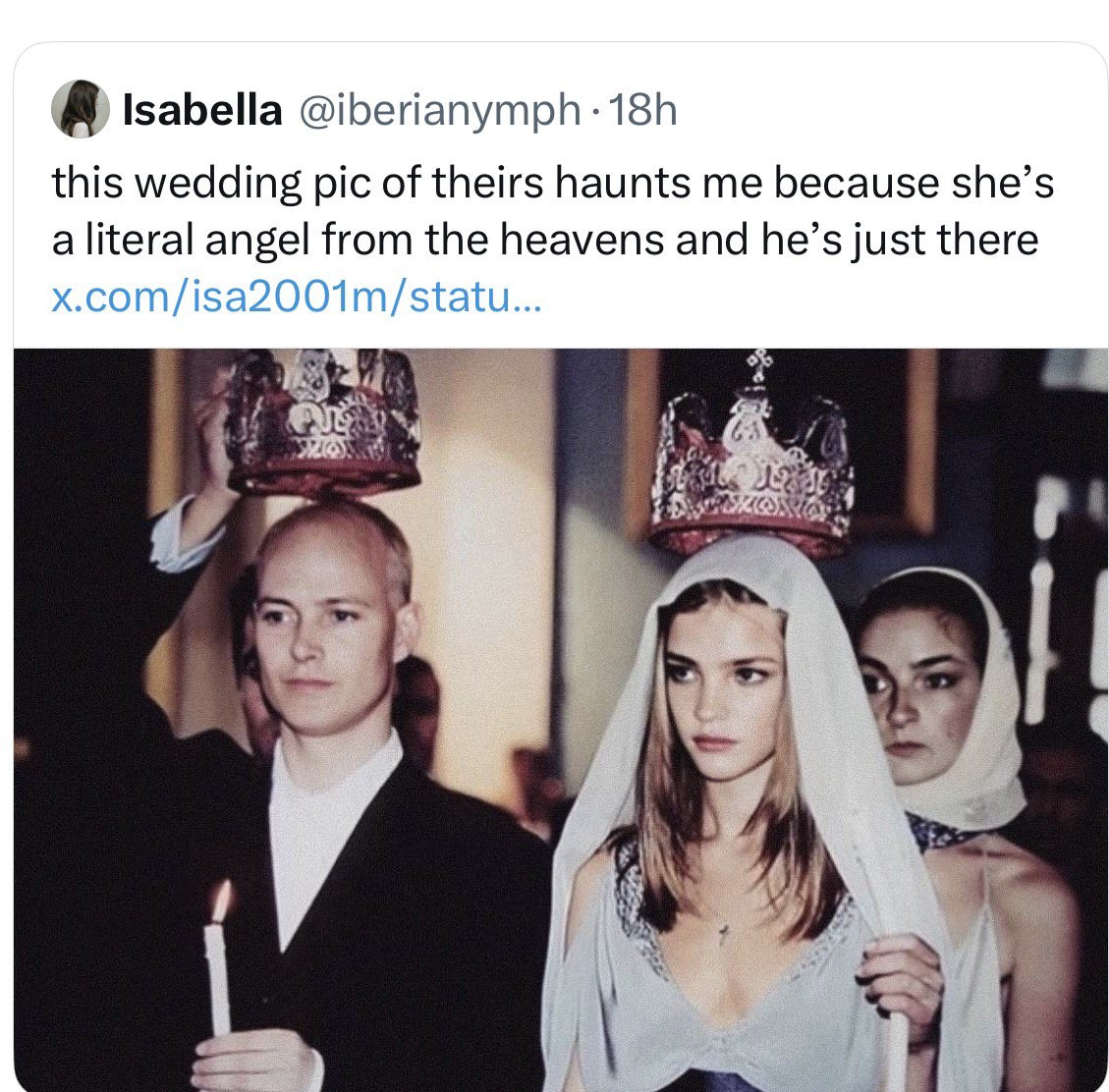This screenshot has height=1092, width=1109.
Task: Click the blank area right of the 18h timestamp
Action: tap(884, 111)
